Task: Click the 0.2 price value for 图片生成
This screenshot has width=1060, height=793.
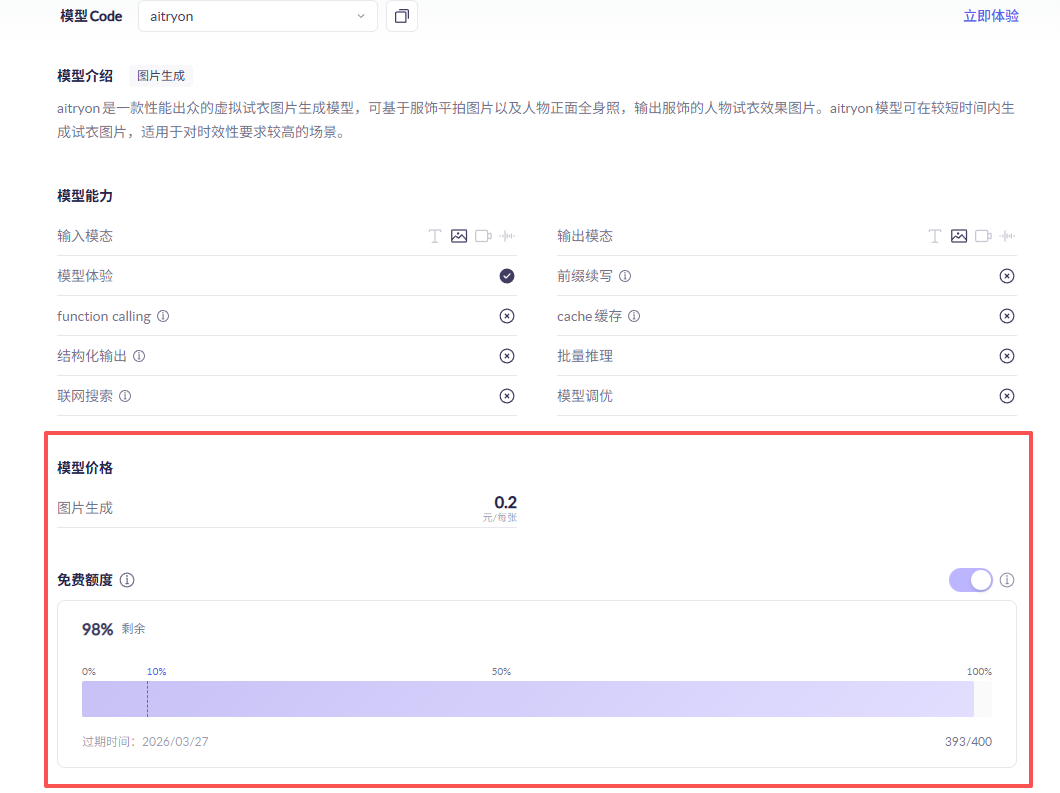Action: point(505,503)
